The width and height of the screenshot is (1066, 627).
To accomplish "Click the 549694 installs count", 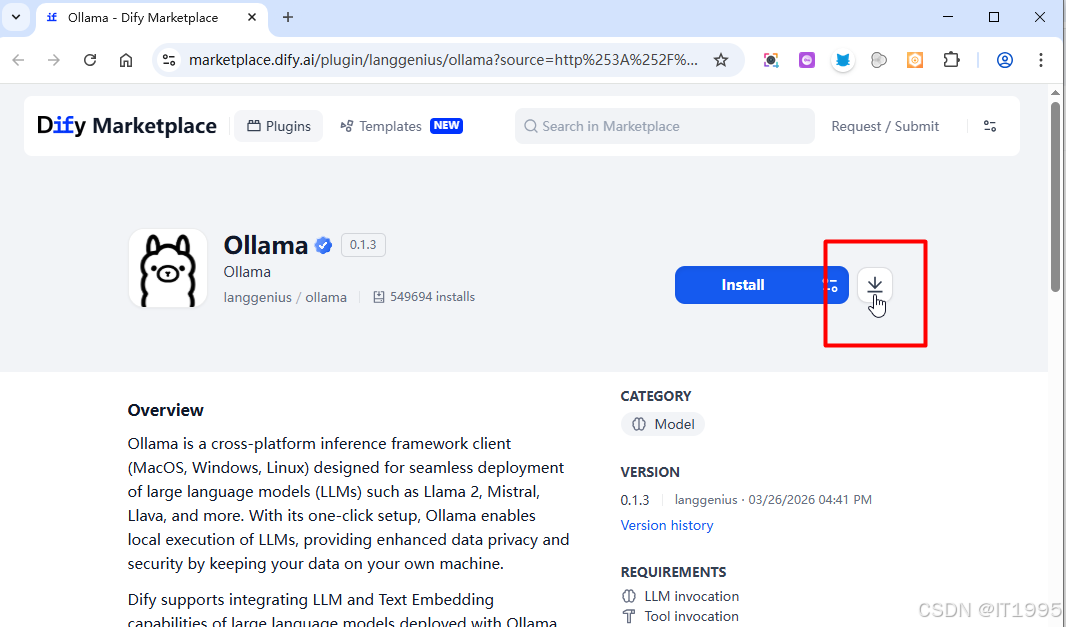I will pyautogui.click(x=424, y=296).
